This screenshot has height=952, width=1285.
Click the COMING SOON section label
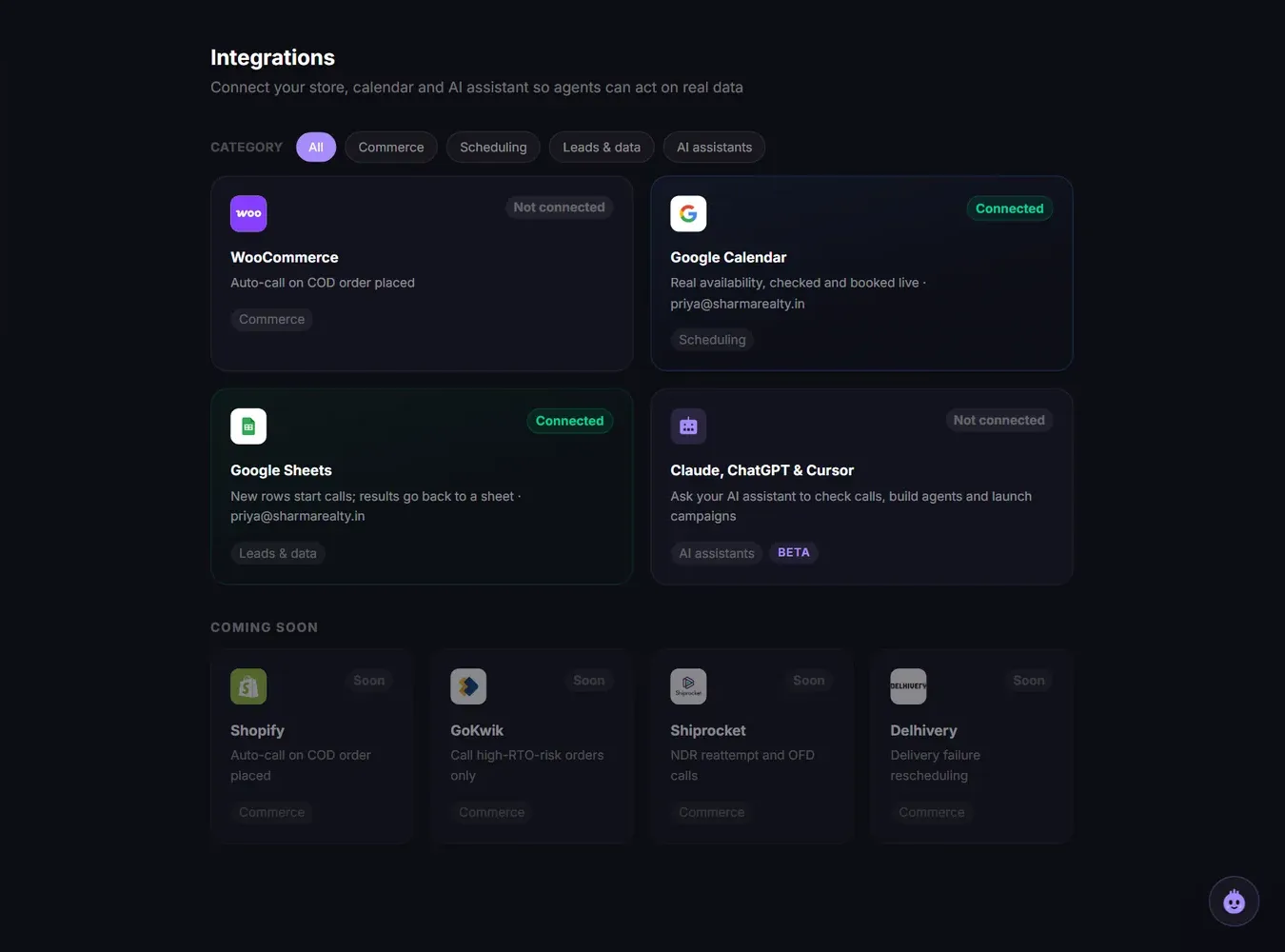tap(264, 627)
